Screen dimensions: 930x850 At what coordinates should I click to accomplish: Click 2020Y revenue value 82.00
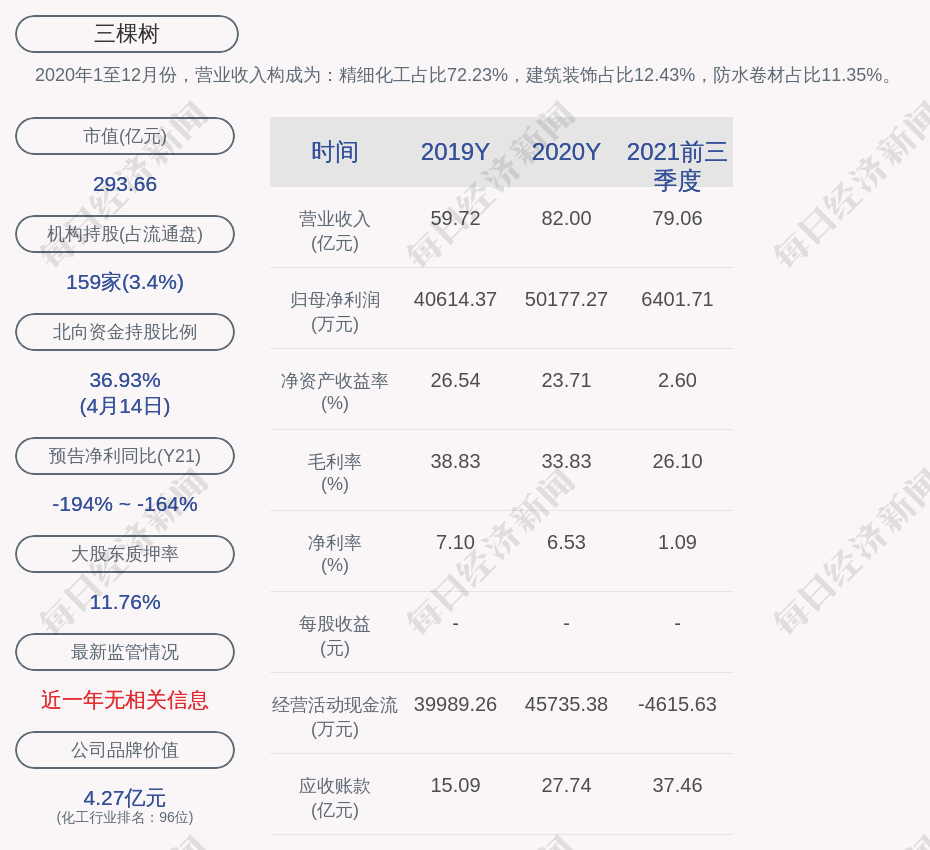click(566, 218)
